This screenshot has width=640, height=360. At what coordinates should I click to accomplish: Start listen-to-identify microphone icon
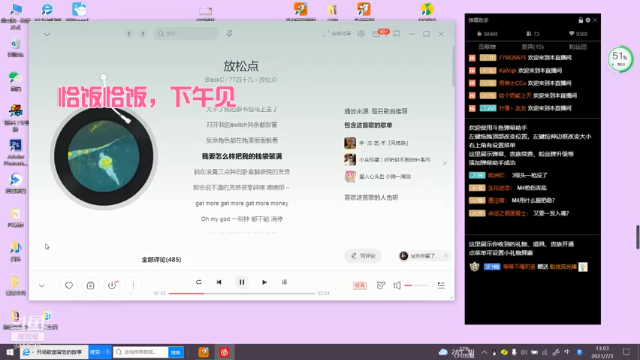pos(229,33)
